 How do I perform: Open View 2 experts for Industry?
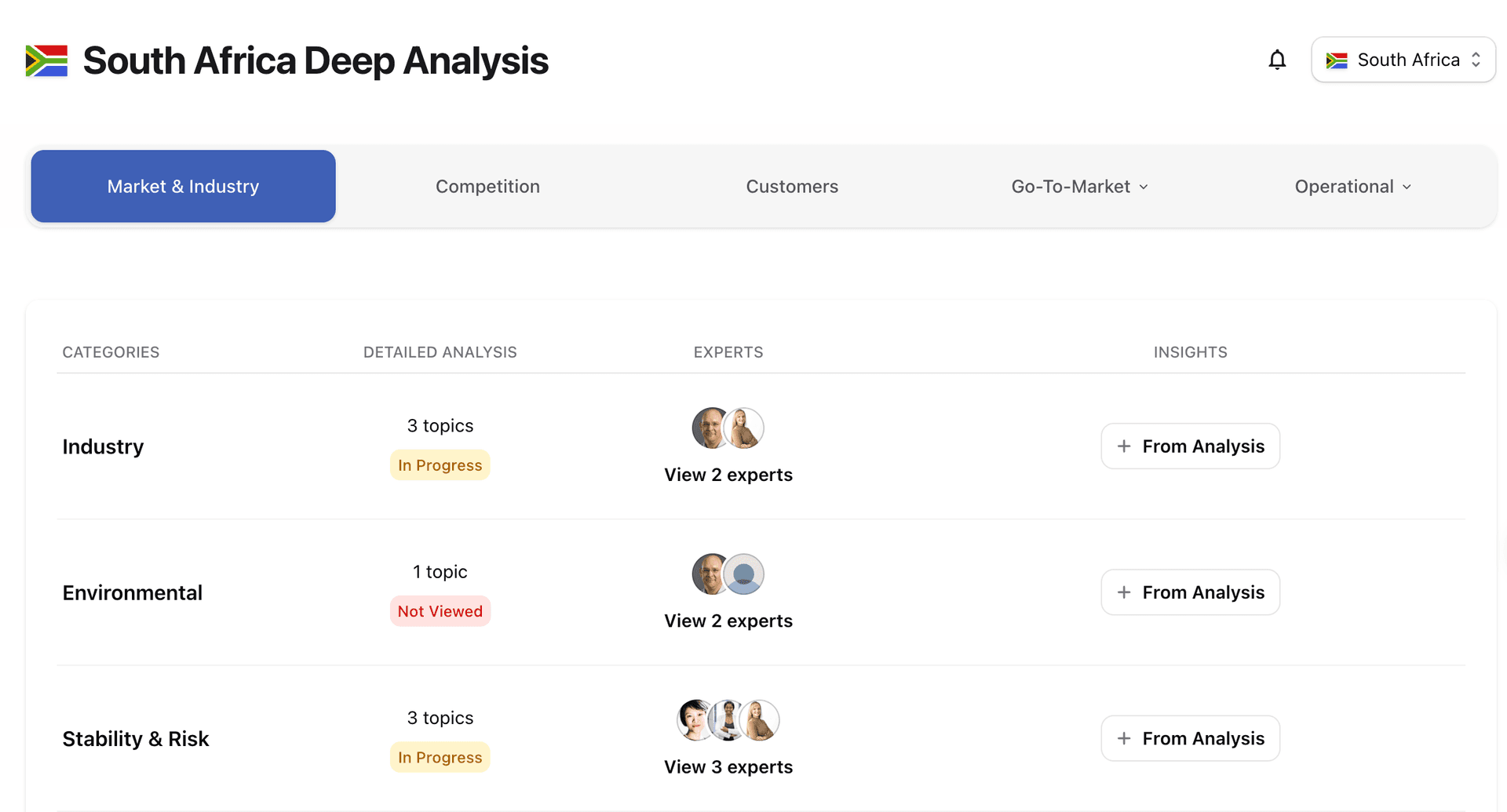pyautogui.click(x=728, y=475)
